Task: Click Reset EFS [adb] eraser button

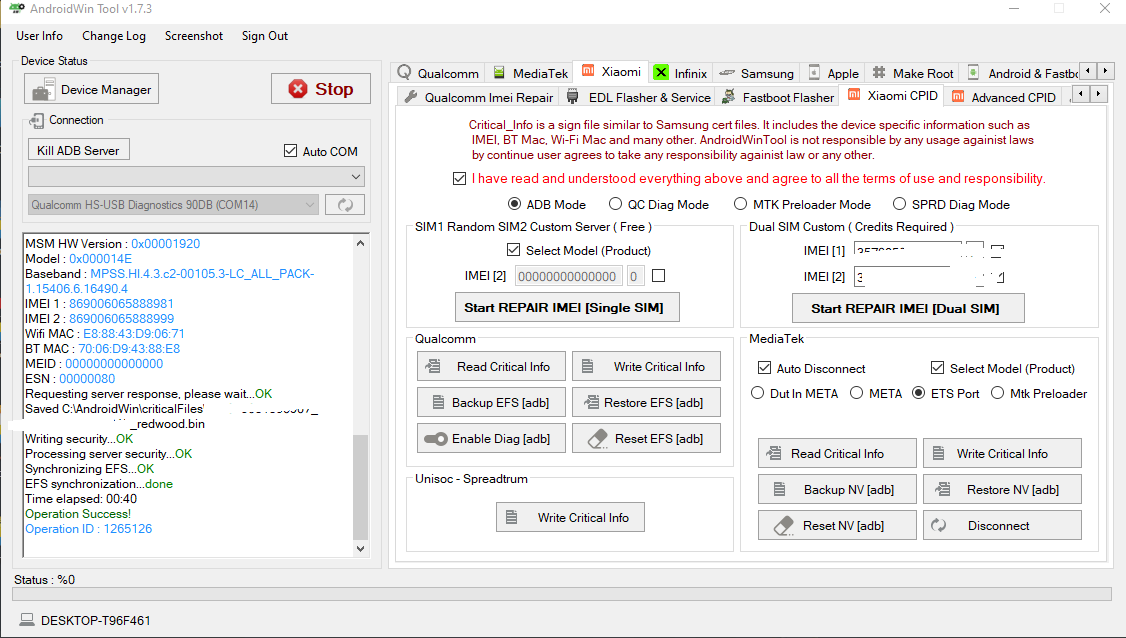Action: tap(646, 438)
